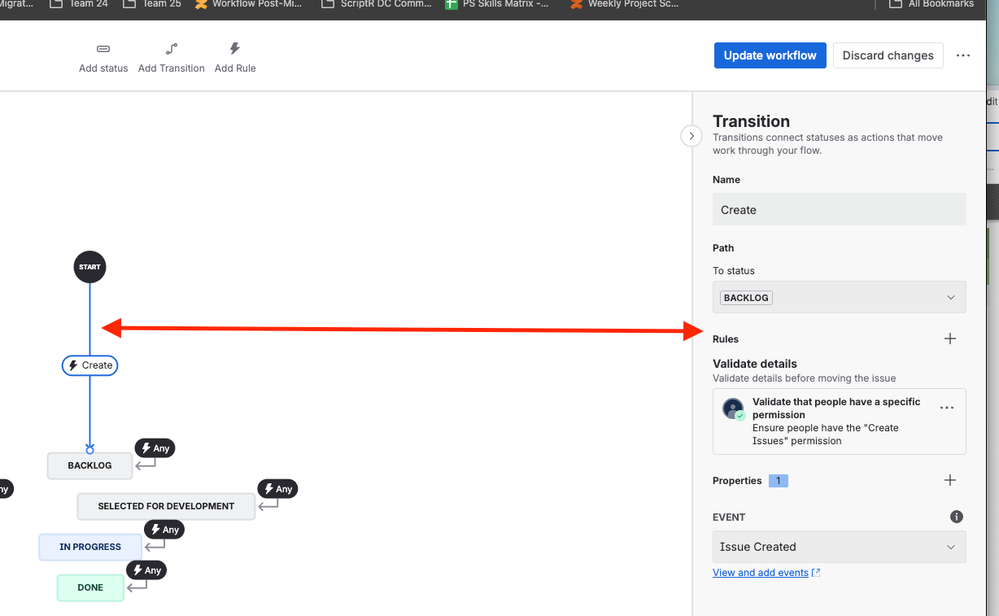Add a property using the Properties plus icon
This screenshot has width=999, height=616.
(x=950, y=480)
